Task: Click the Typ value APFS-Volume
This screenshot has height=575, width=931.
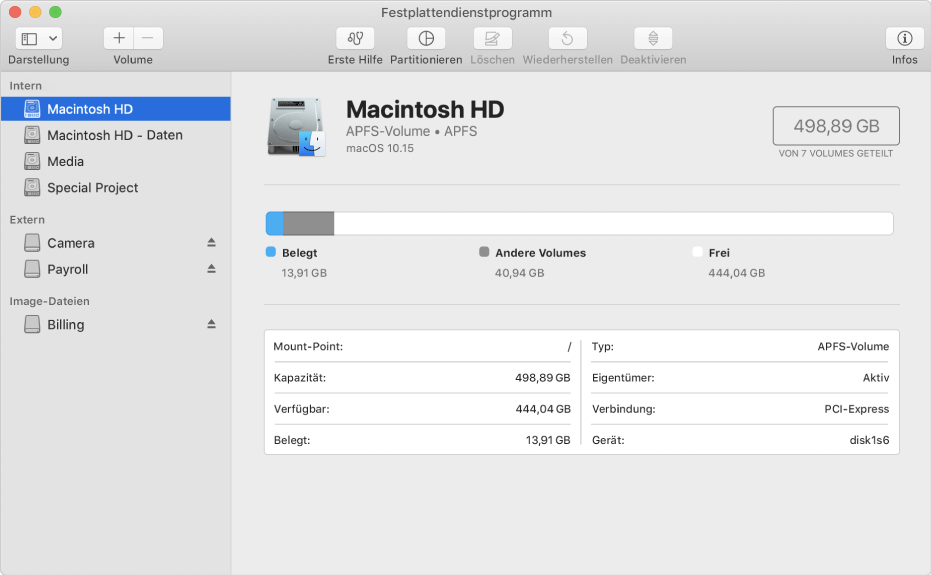Action: point(853,346)
